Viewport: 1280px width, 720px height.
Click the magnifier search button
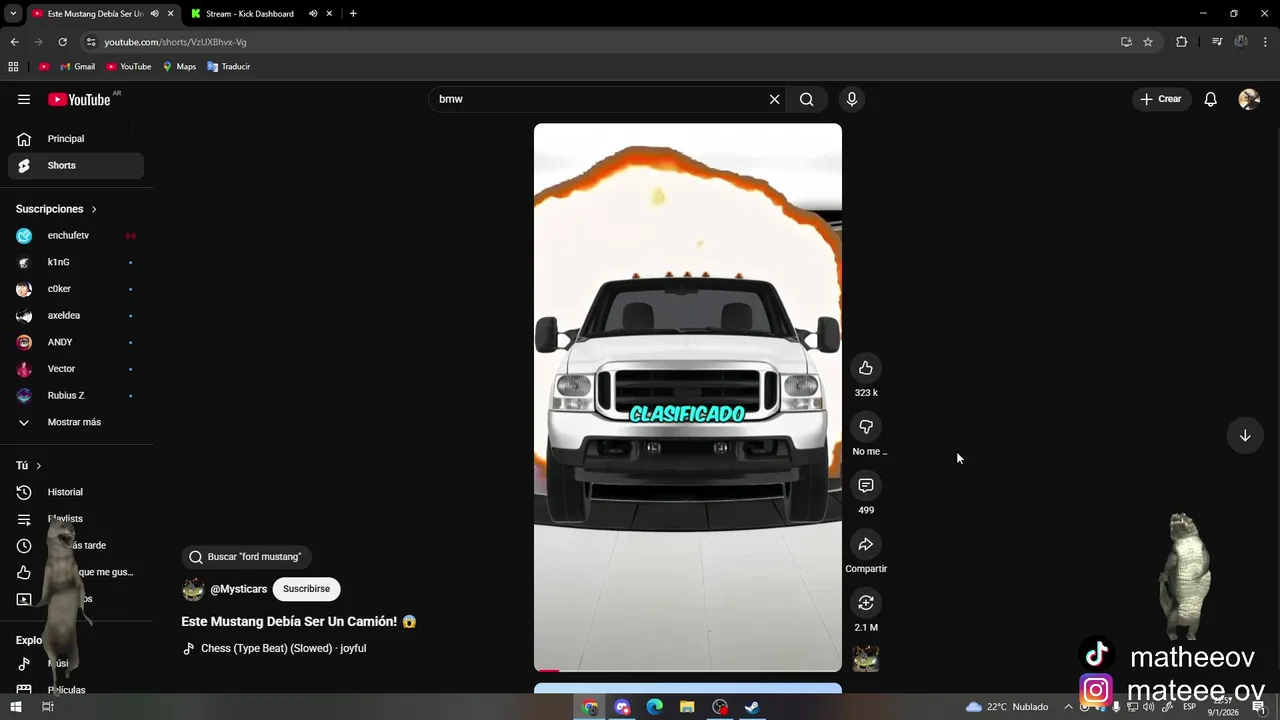tap(806, 99)
